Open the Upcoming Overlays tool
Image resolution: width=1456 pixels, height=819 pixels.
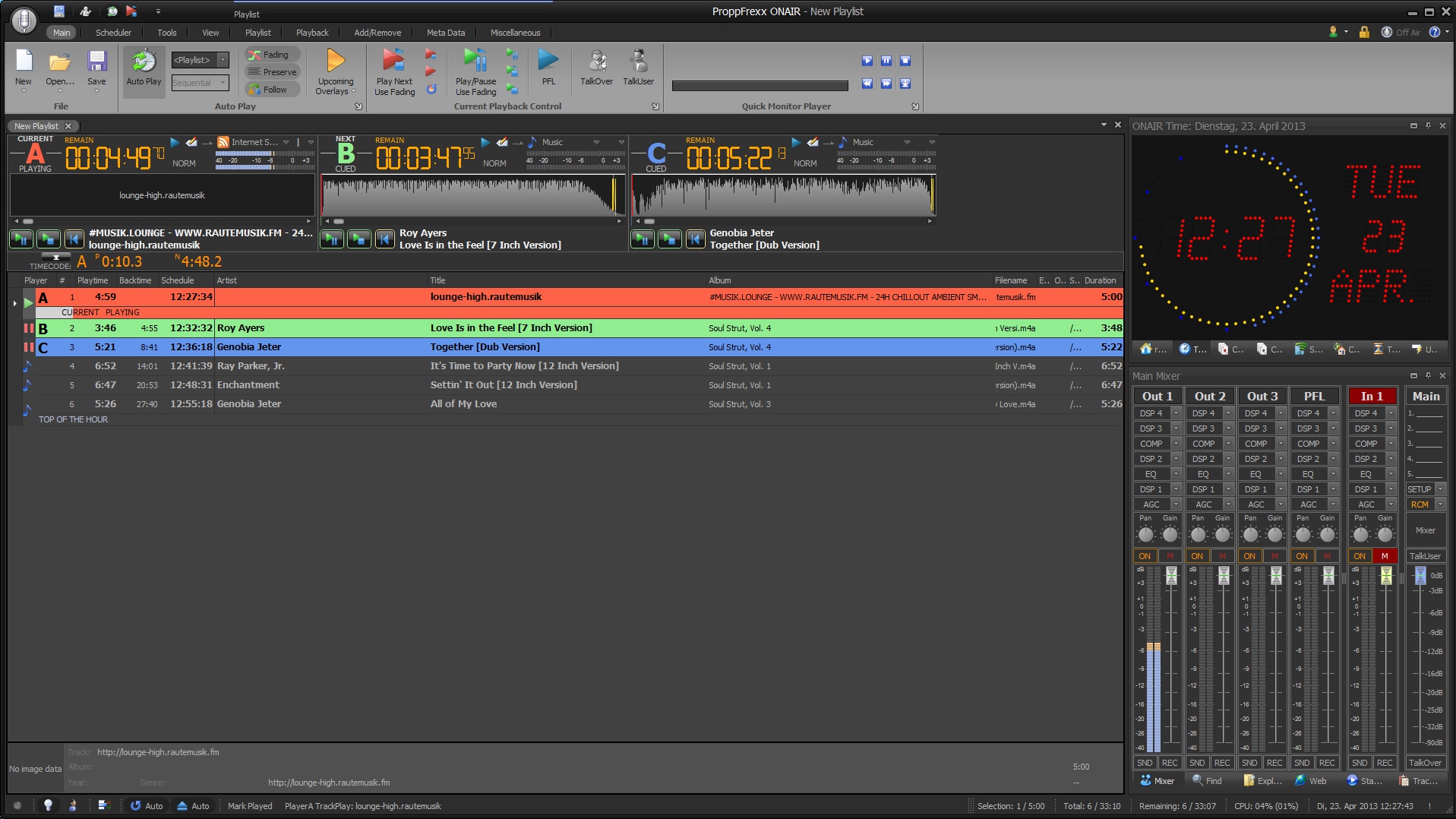(x=336, y=62)
